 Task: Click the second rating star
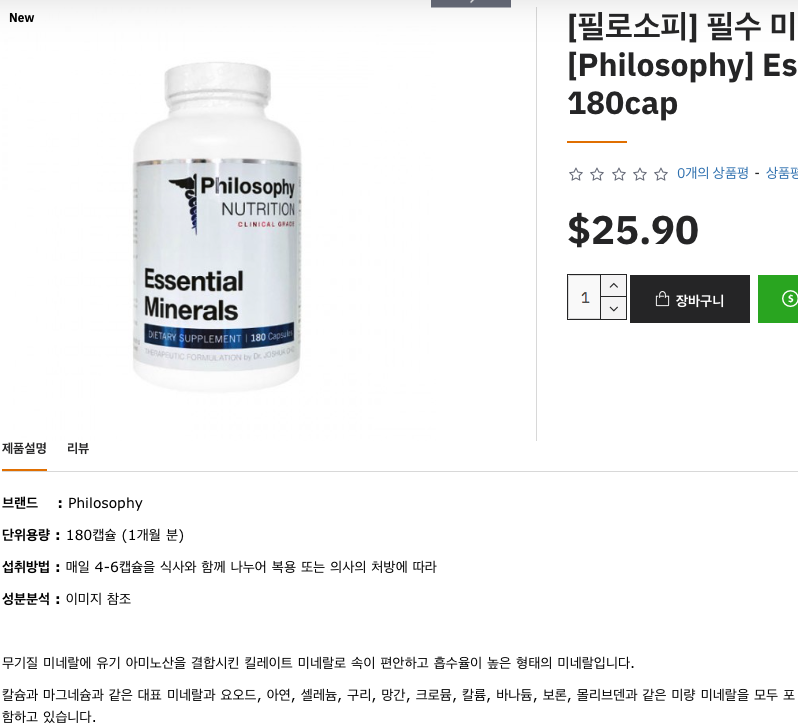(597, 175)
